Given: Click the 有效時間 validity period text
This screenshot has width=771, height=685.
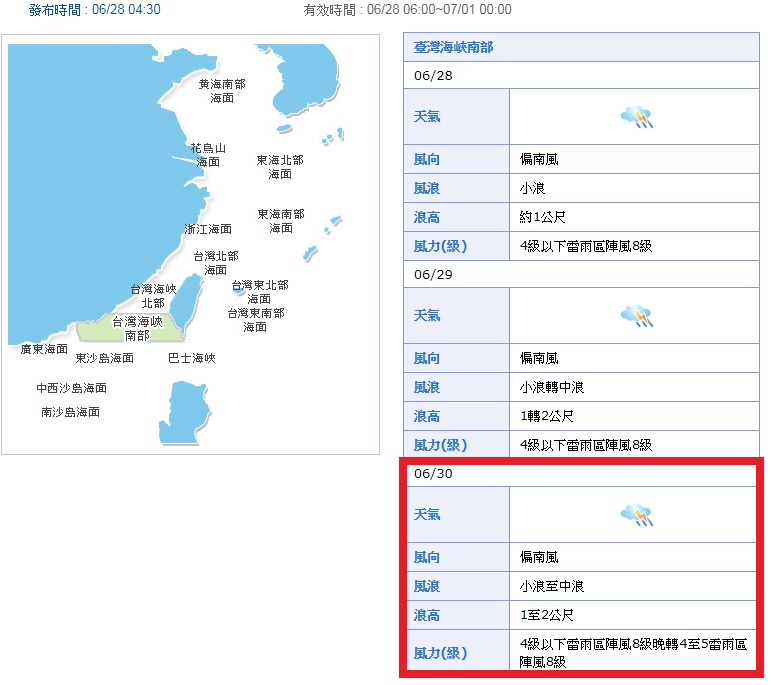Looking at the screenshot, I should (x=407, y=9).
